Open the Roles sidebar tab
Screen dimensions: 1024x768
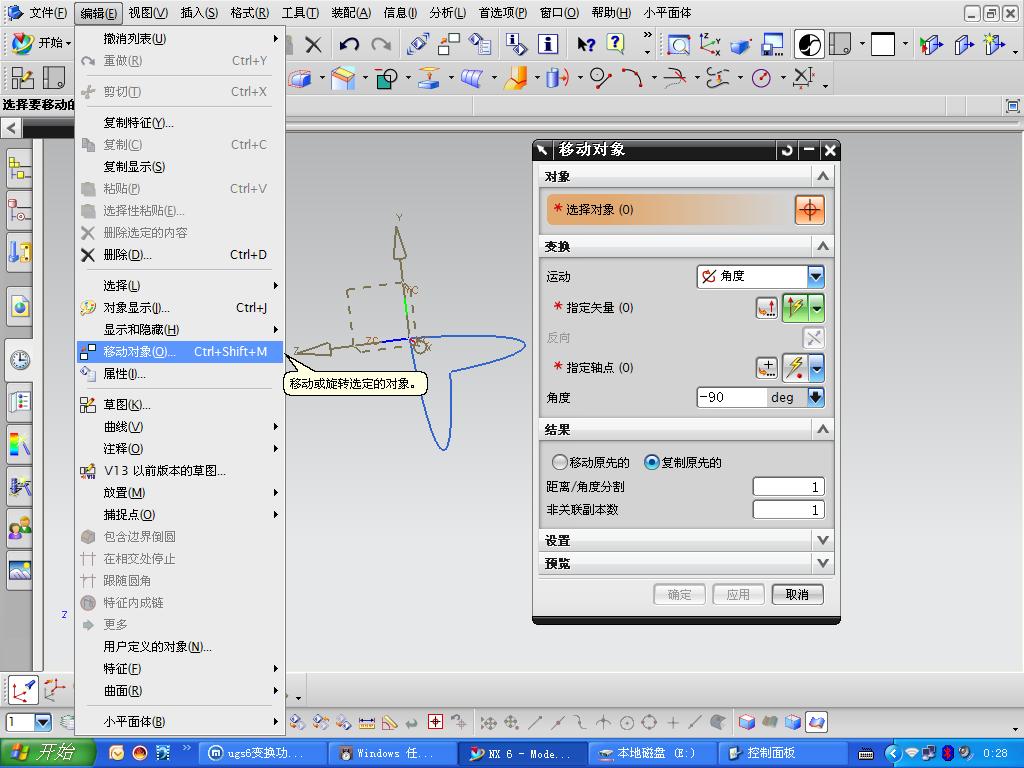(x=20, y=528)
